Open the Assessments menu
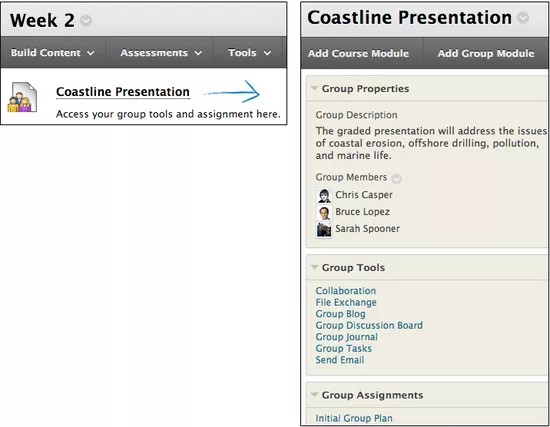The image size is (550, 427). coord(160,53)
